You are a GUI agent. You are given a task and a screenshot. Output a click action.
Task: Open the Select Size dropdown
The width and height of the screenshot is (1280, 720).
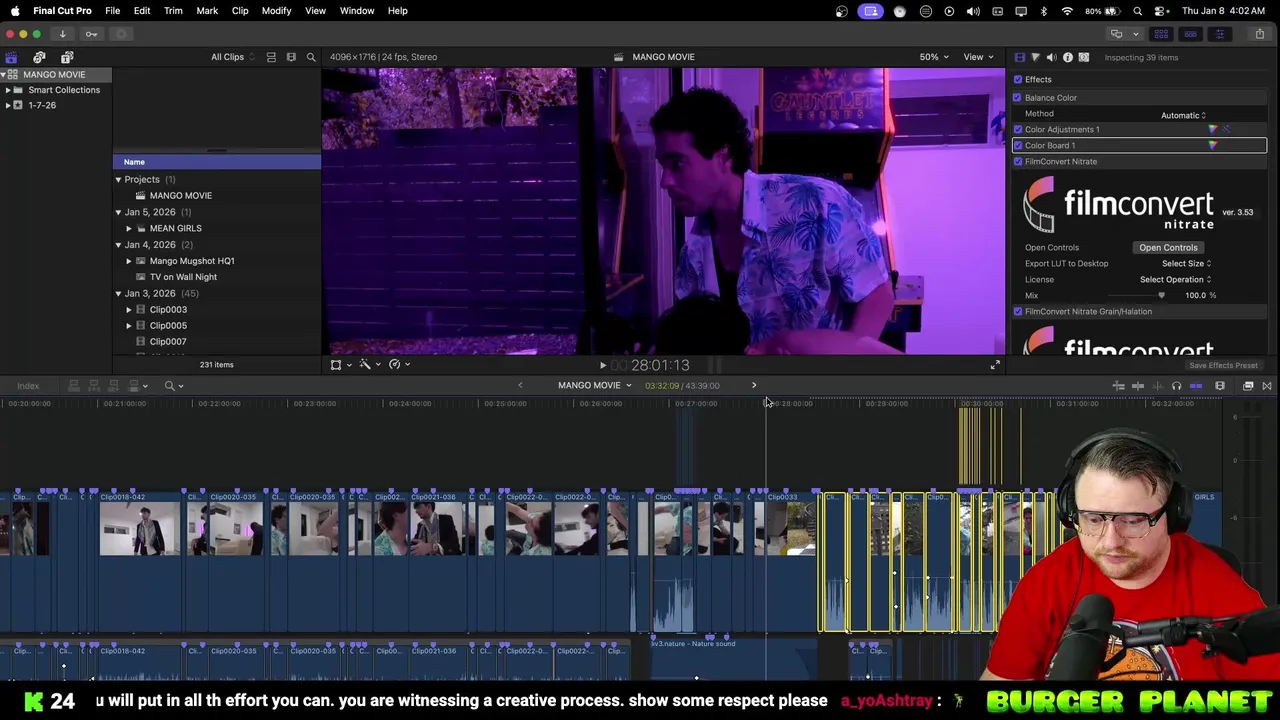tap(1186, 263)
